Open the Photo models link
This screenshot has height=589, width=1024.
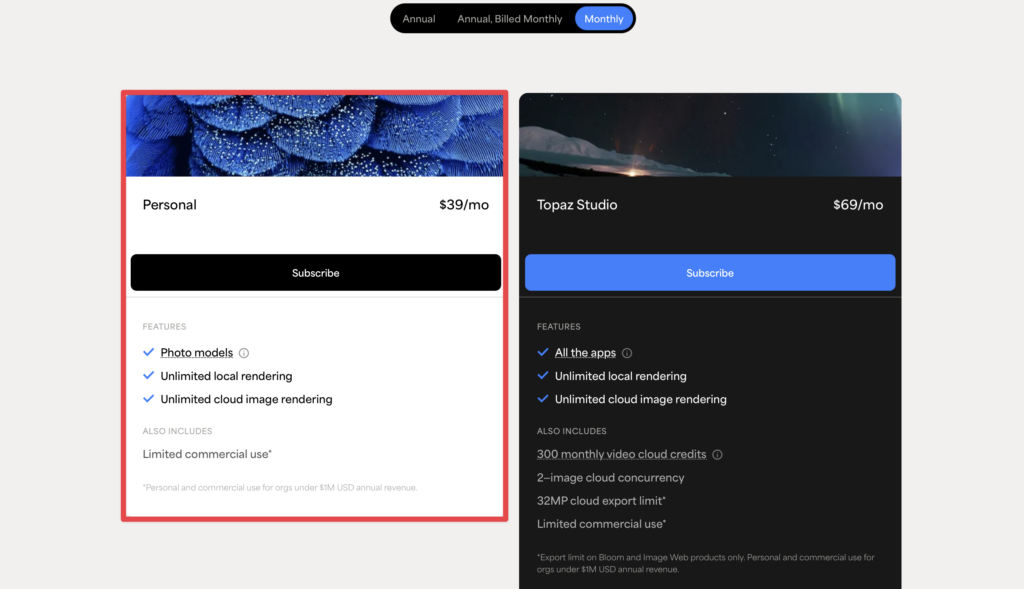pos(197,353)
